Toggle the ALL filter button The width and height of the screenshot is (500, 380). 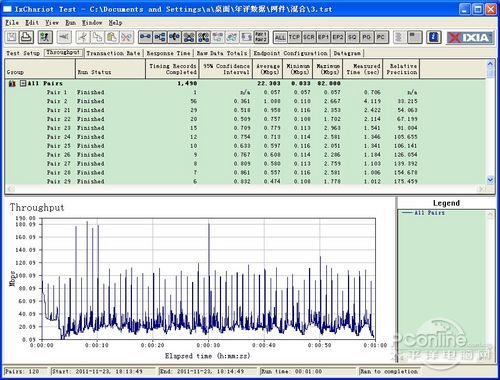(x=280, y=37)
